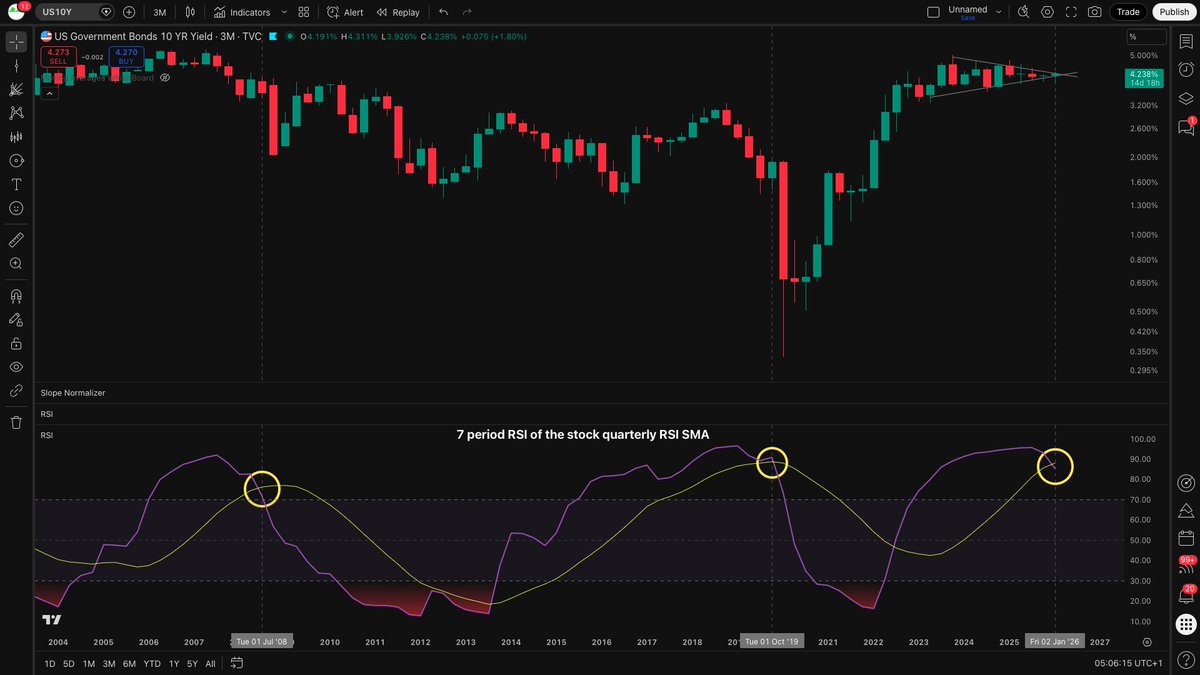The image size is (1200, 675).
Task: Toggle magnet mode for drawings
Action: coord(16,296)
